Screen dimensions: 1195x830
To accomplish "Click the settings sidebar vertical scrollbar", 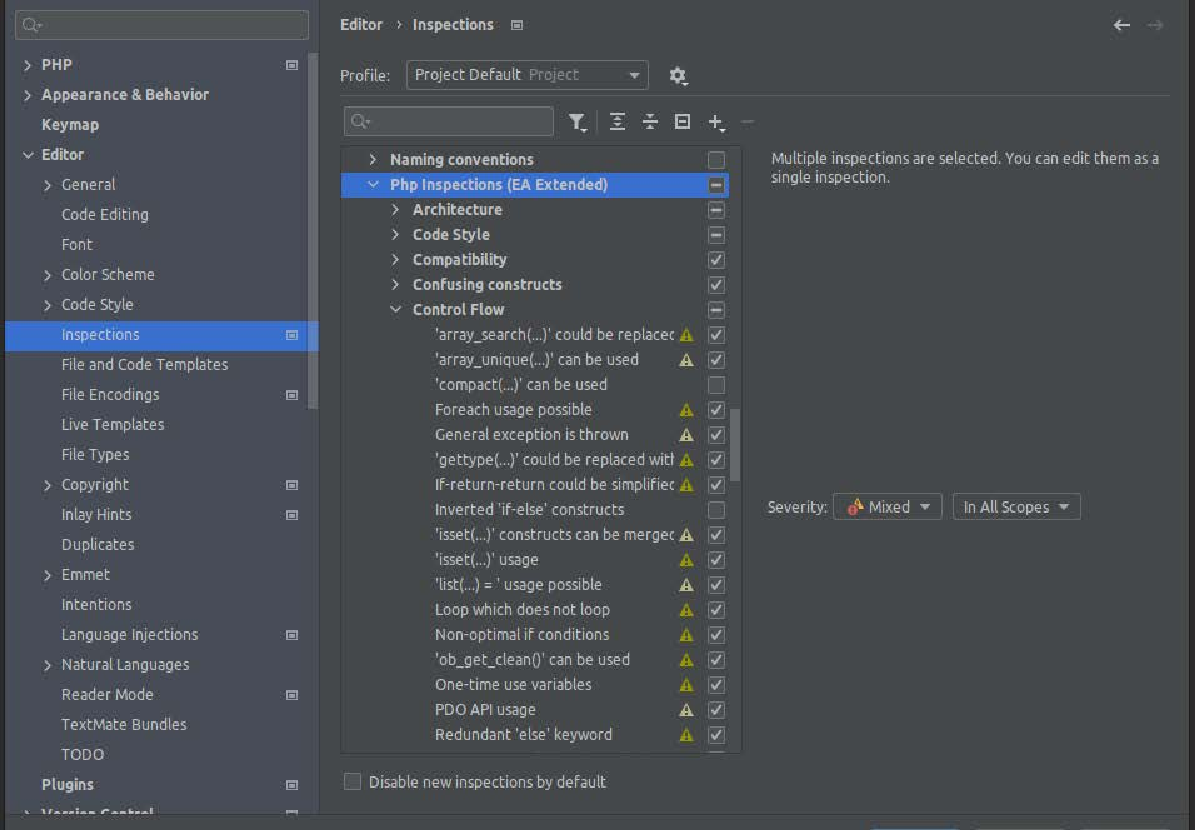I will [x=312, y=231].
